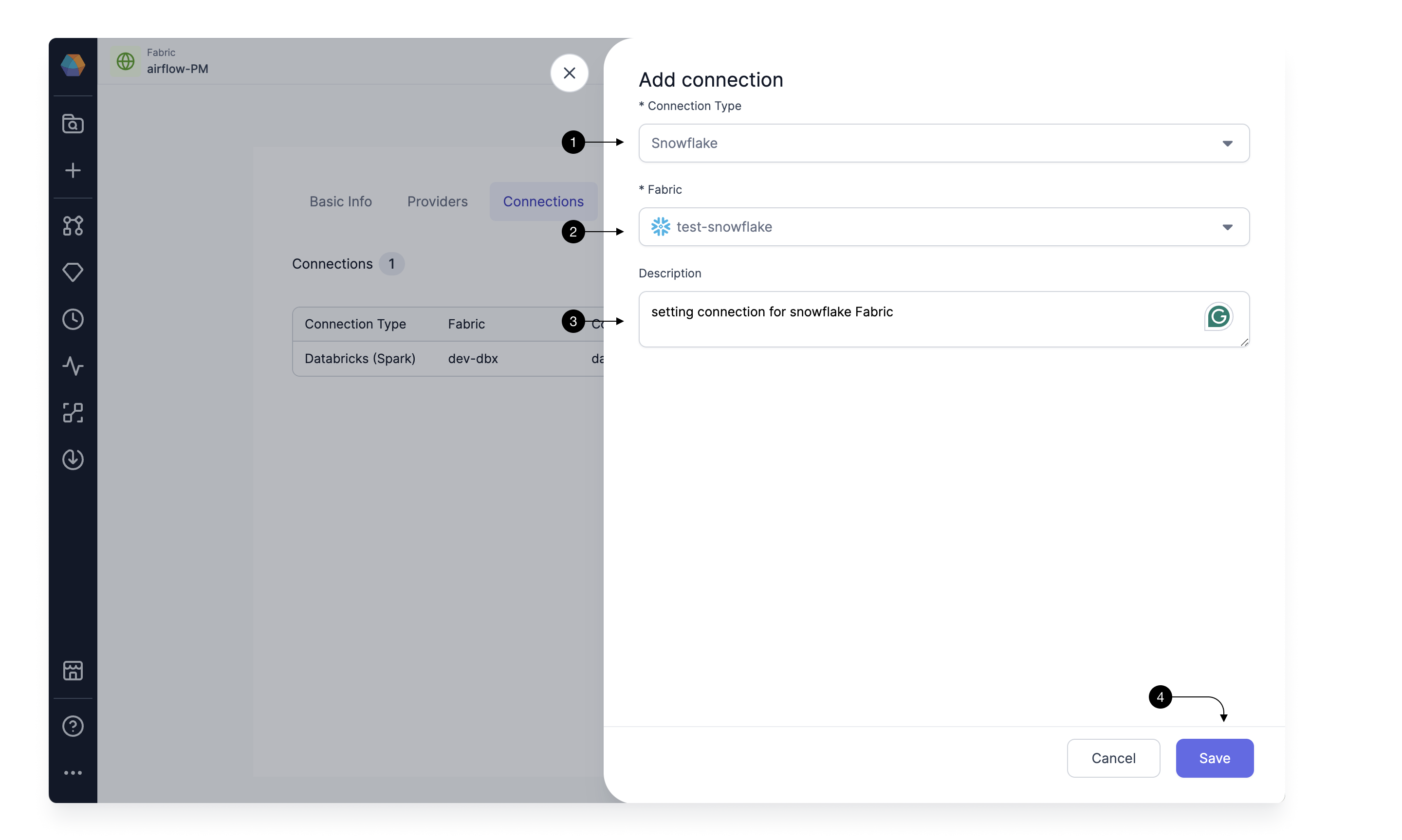Select the diamond gem icon in sidebar
The width and height of the screenshot is (1402, 840).
(73, 272)
